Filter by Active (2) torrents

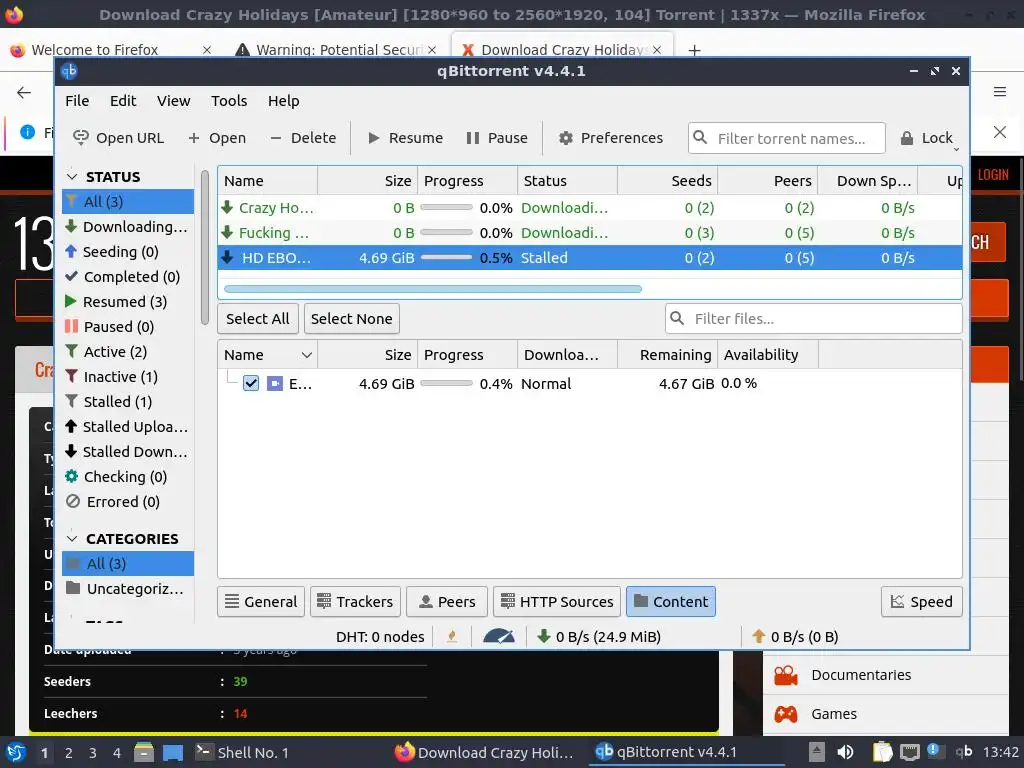pyautogui.click(x=128, y=351)
